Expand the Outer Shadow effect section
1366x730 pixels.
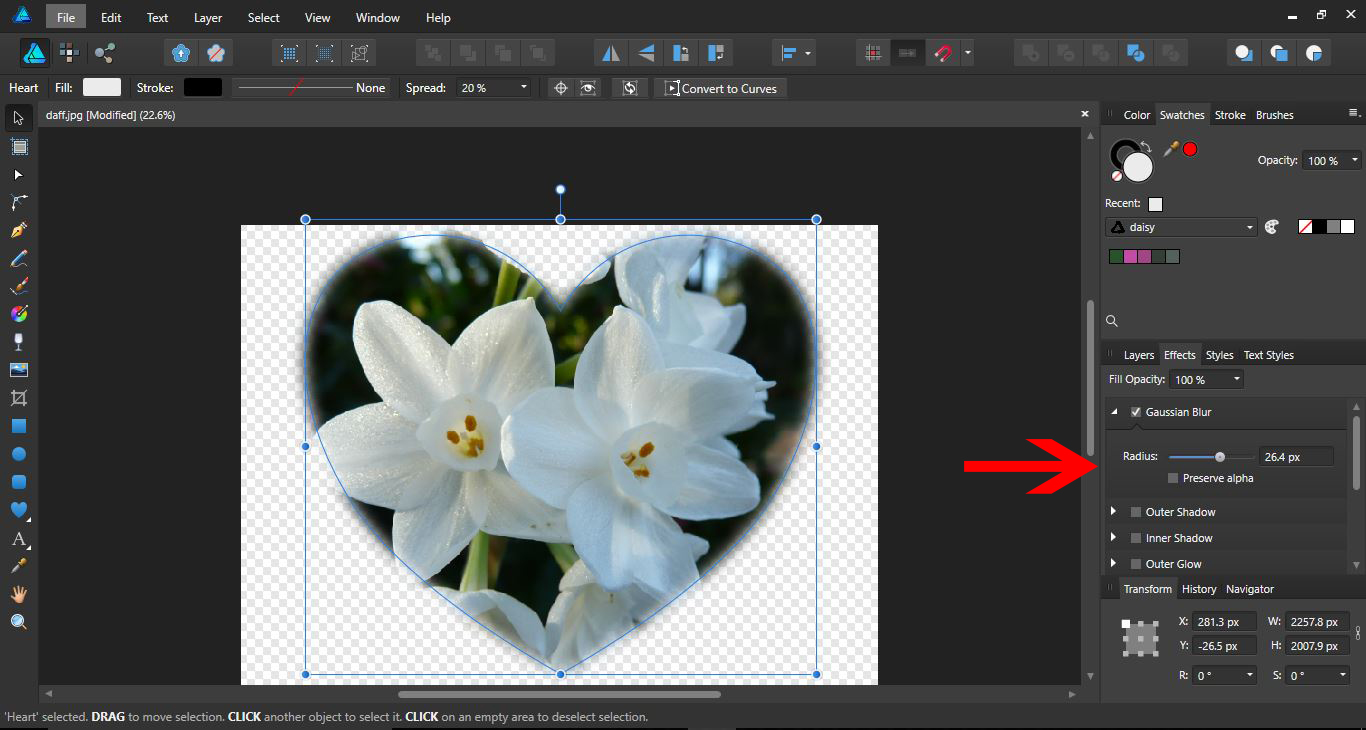[x=1113, y=511]
